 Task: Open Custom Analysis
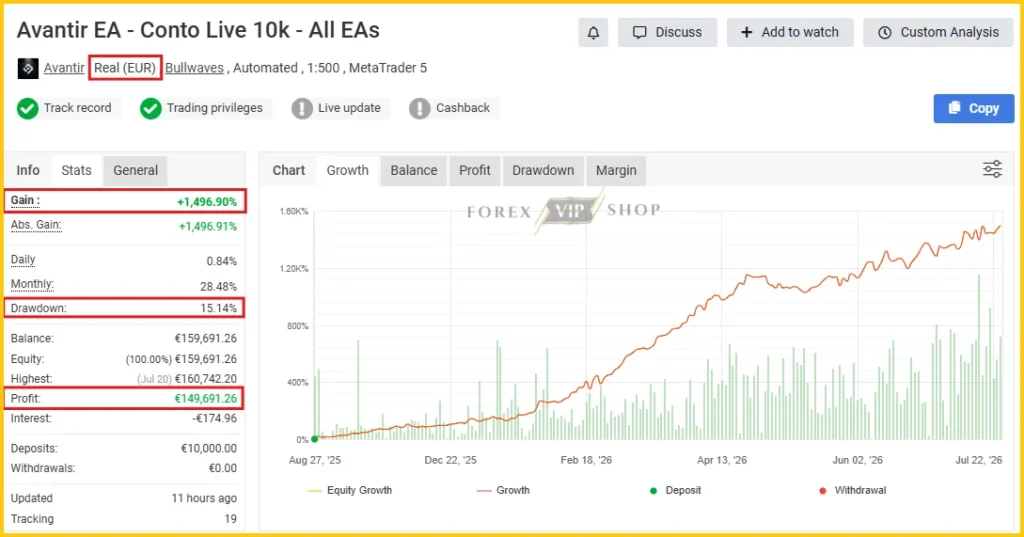tap(938, 33)
